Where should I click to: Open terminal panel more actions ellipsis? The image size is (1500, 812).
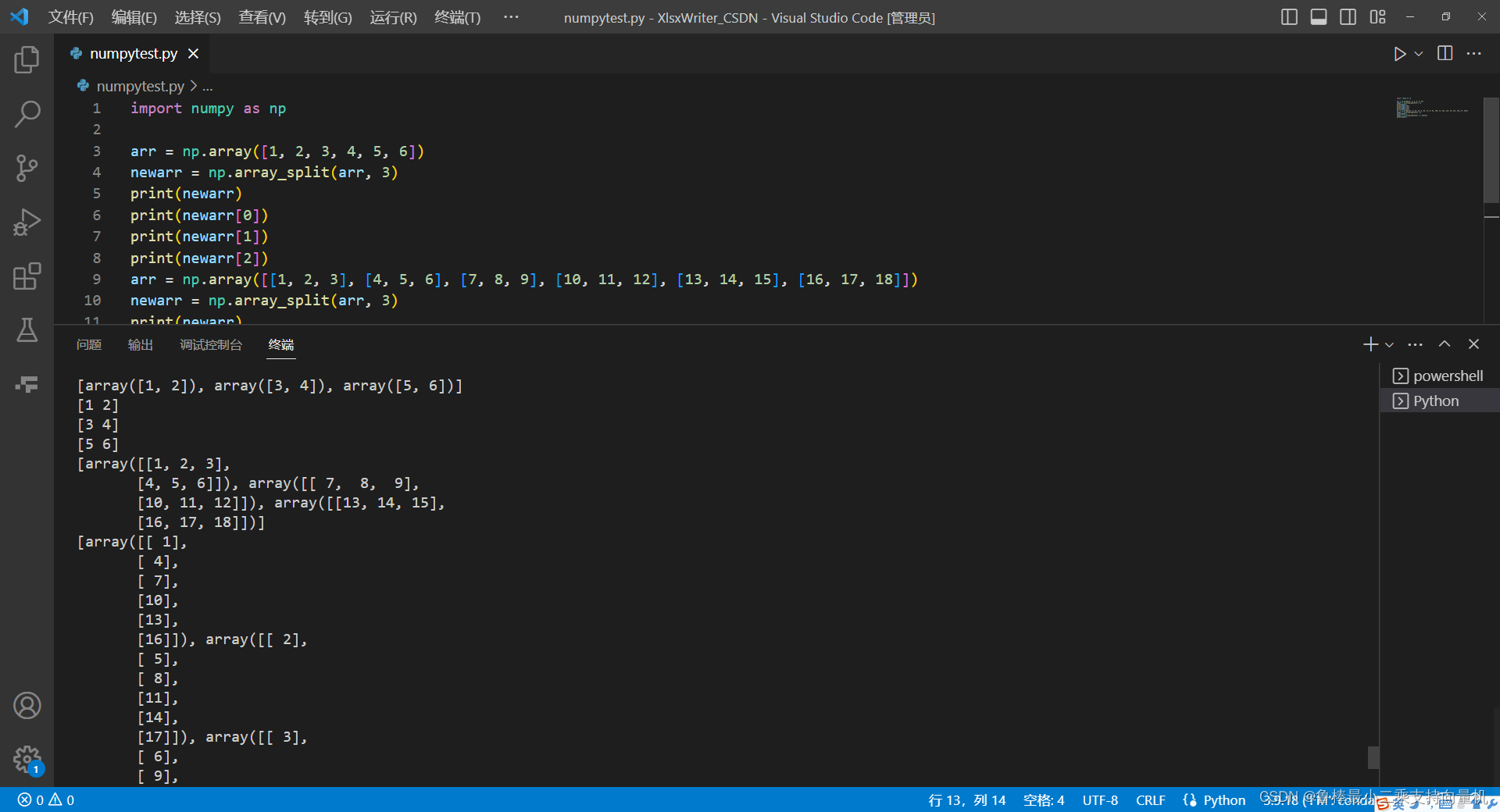[1416, 344]
